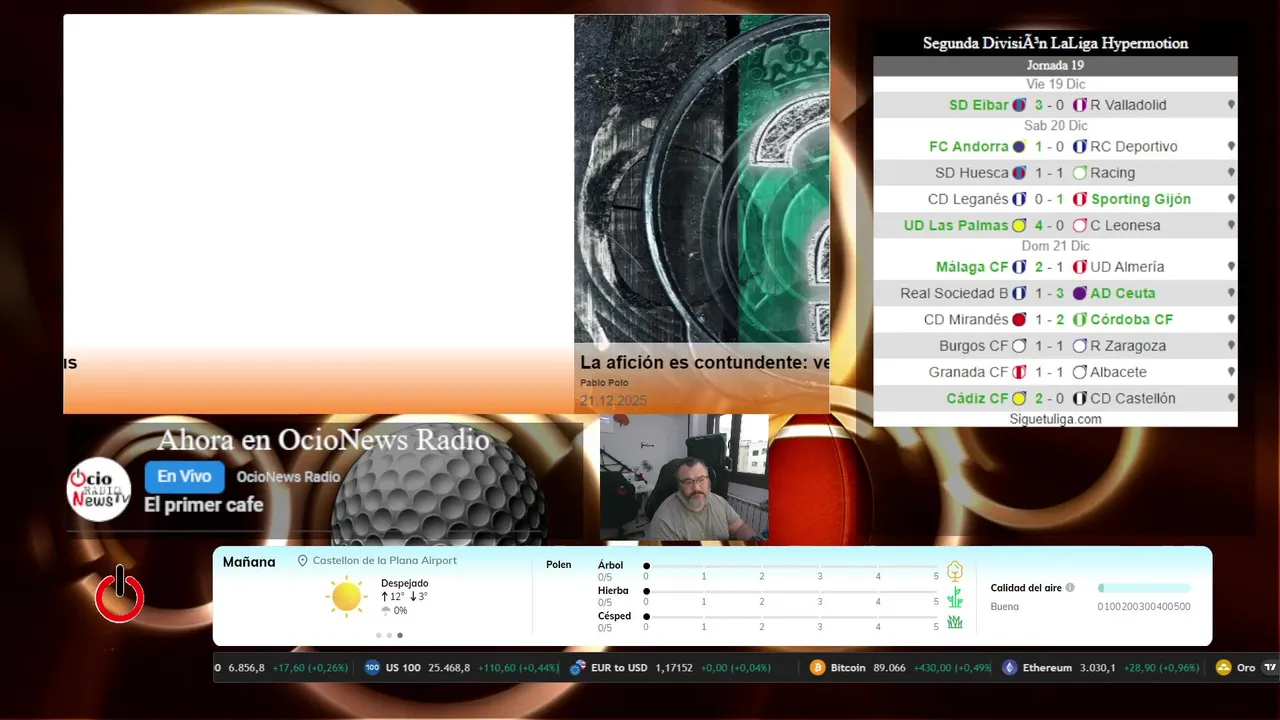Click the R Valladolid team crest
The image size is (1280, 720).
tap(1080, 105)
